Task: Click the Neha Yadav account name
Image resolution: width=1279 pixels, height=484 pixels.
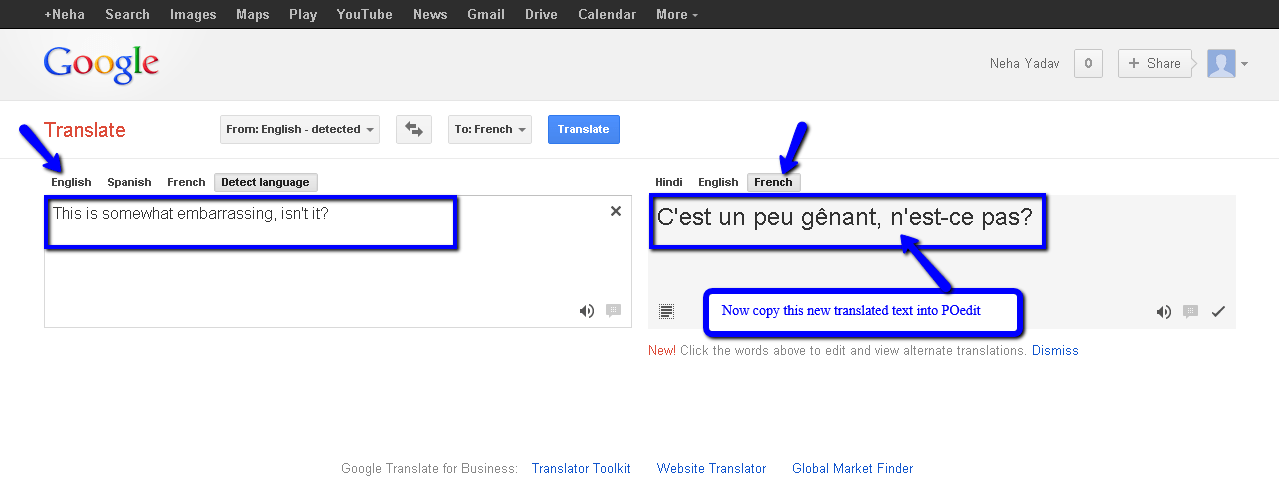Action: click(1024, 63)
